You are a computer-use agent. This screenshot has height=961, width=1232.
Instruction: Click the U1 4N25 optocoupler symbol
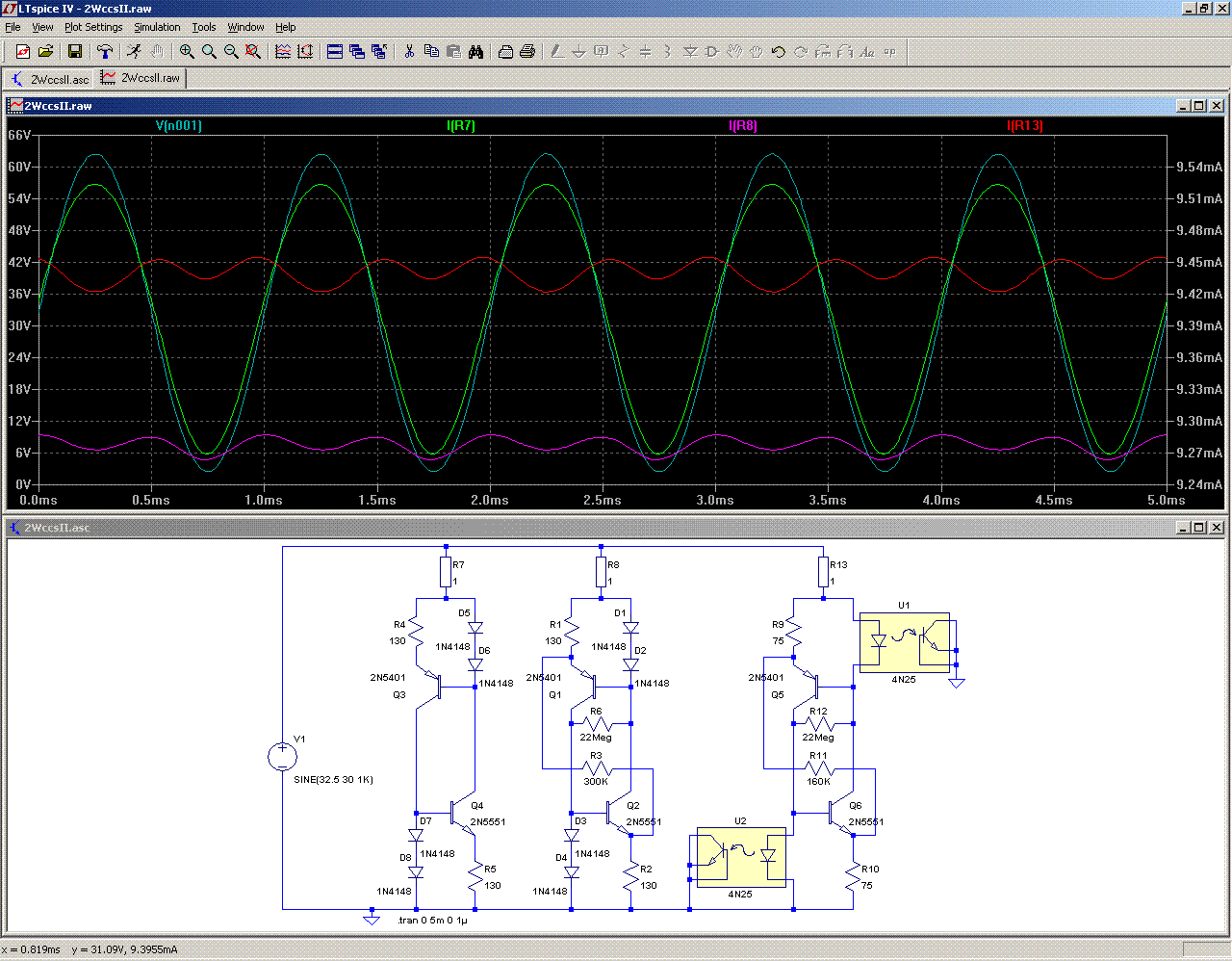904,641
